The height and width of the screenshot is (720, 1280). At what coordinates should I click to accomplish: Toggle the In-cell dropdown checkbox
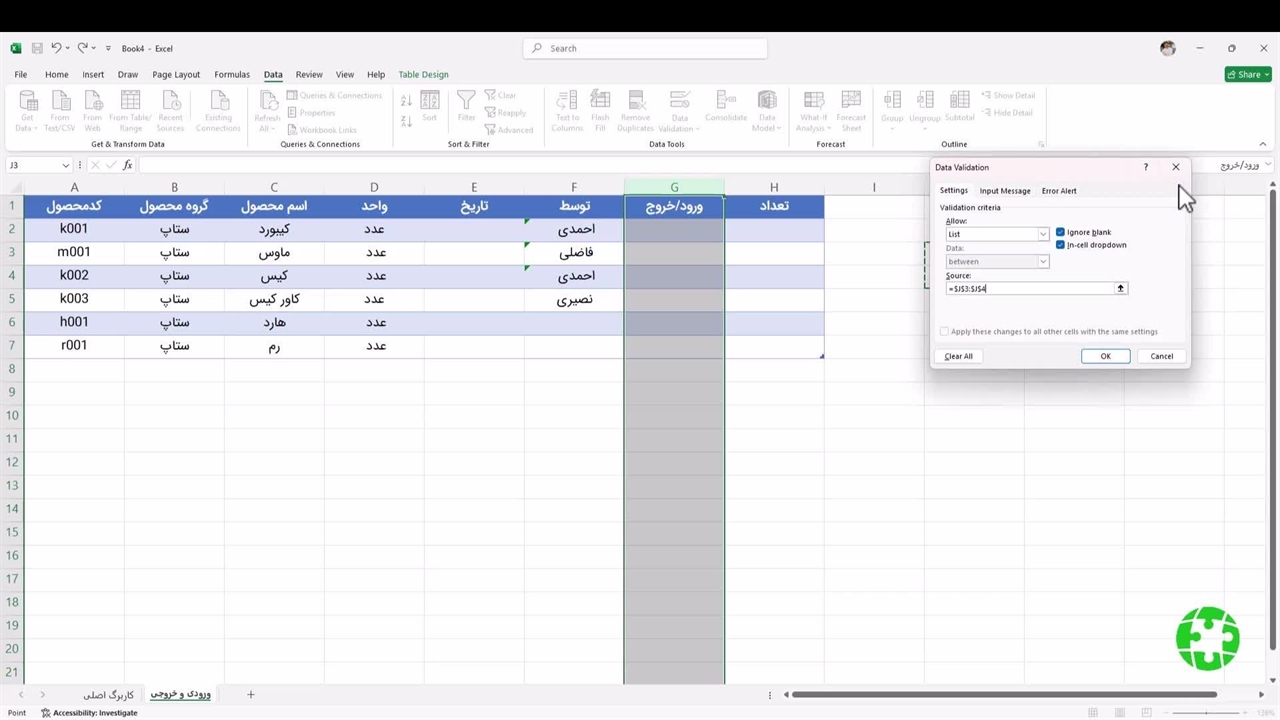pos(1060,245)
